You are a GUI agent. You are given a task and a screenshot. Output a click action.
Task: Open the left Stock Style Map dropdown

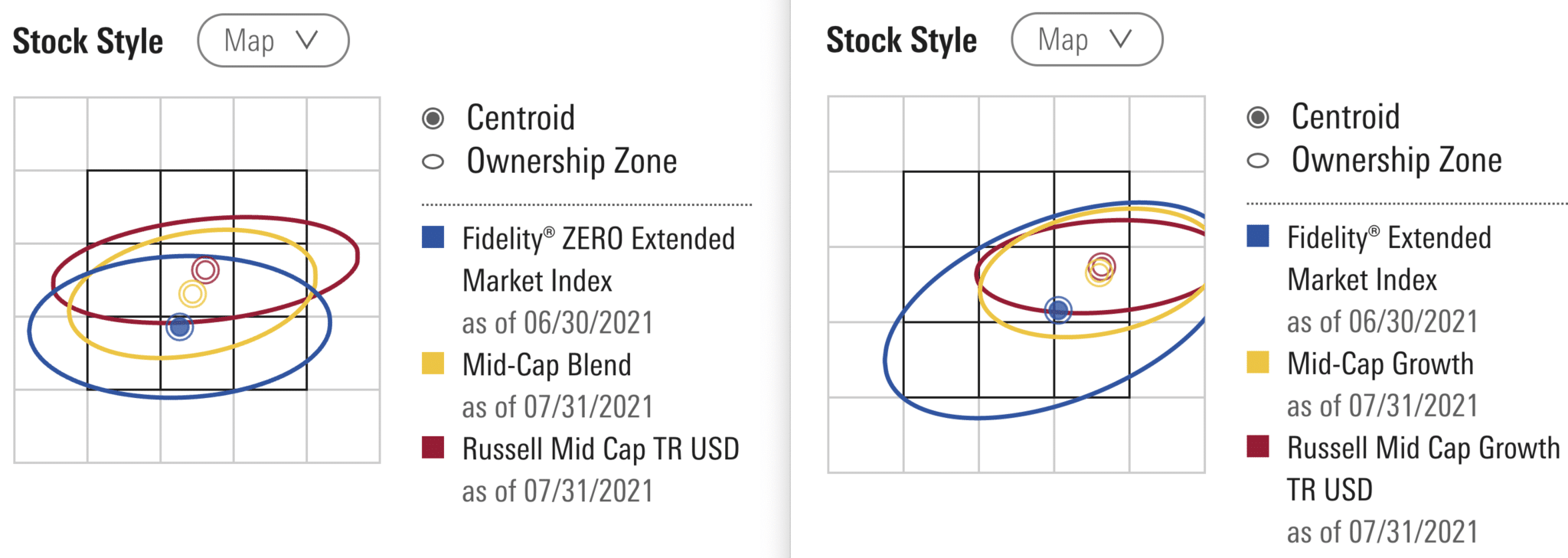(x=273, y=41)
